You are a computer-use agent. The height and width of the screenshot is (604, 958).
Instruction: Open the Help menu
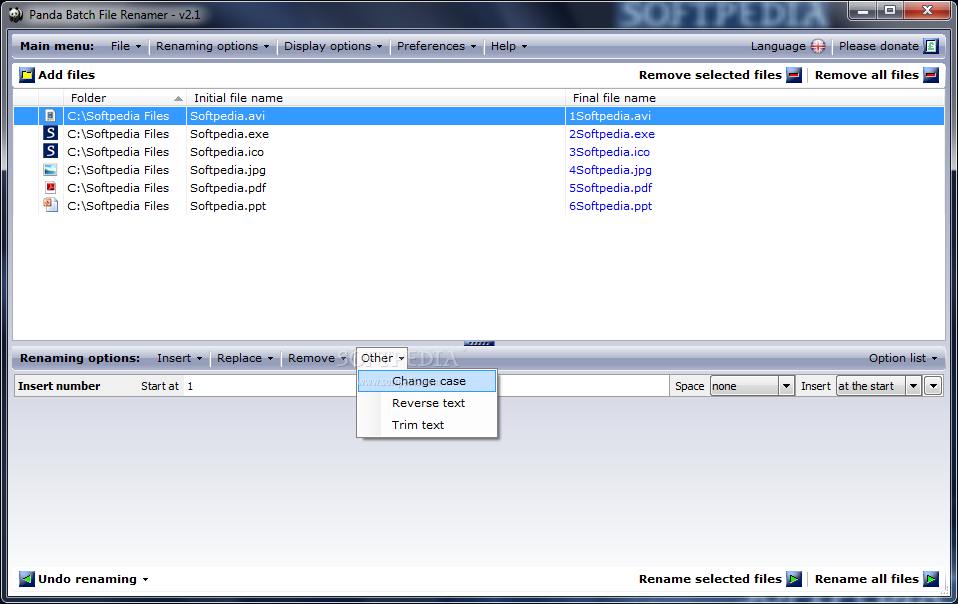tap(509, 46)
